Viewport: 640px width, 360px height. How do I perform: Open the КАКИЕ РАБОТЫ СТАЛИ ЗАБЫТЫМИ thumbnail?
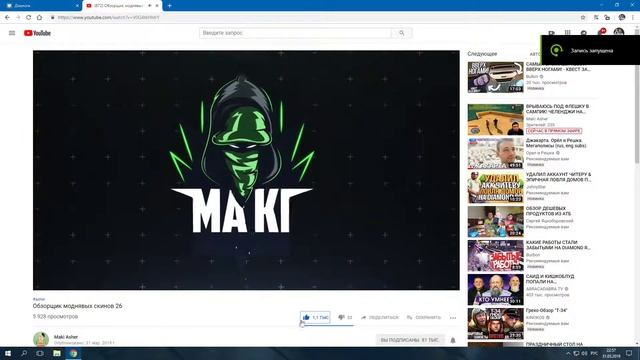click(x=496, y=256)
